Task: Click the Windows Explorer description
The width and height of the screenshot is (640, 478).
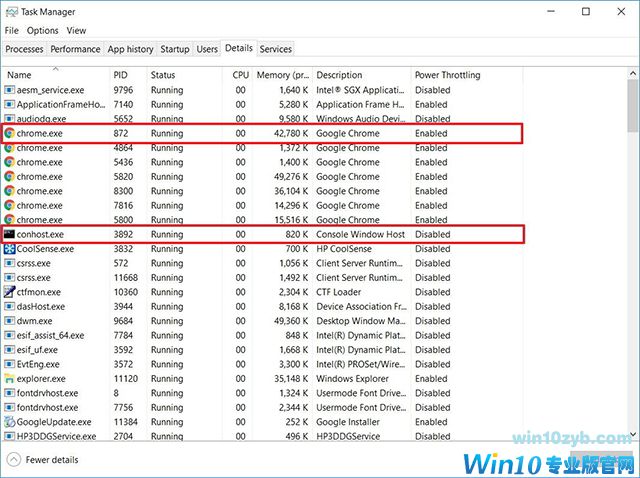Action: pyautogui.click(x=352, y=379)
